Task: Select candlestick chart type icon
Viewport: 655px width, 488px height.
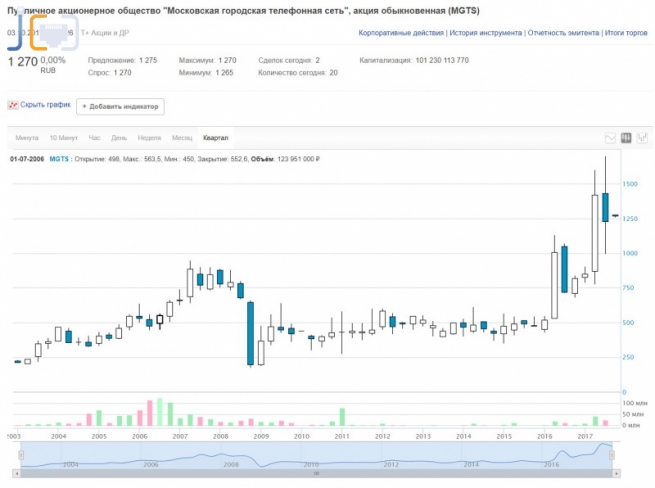Action: (x=626, y=138)
